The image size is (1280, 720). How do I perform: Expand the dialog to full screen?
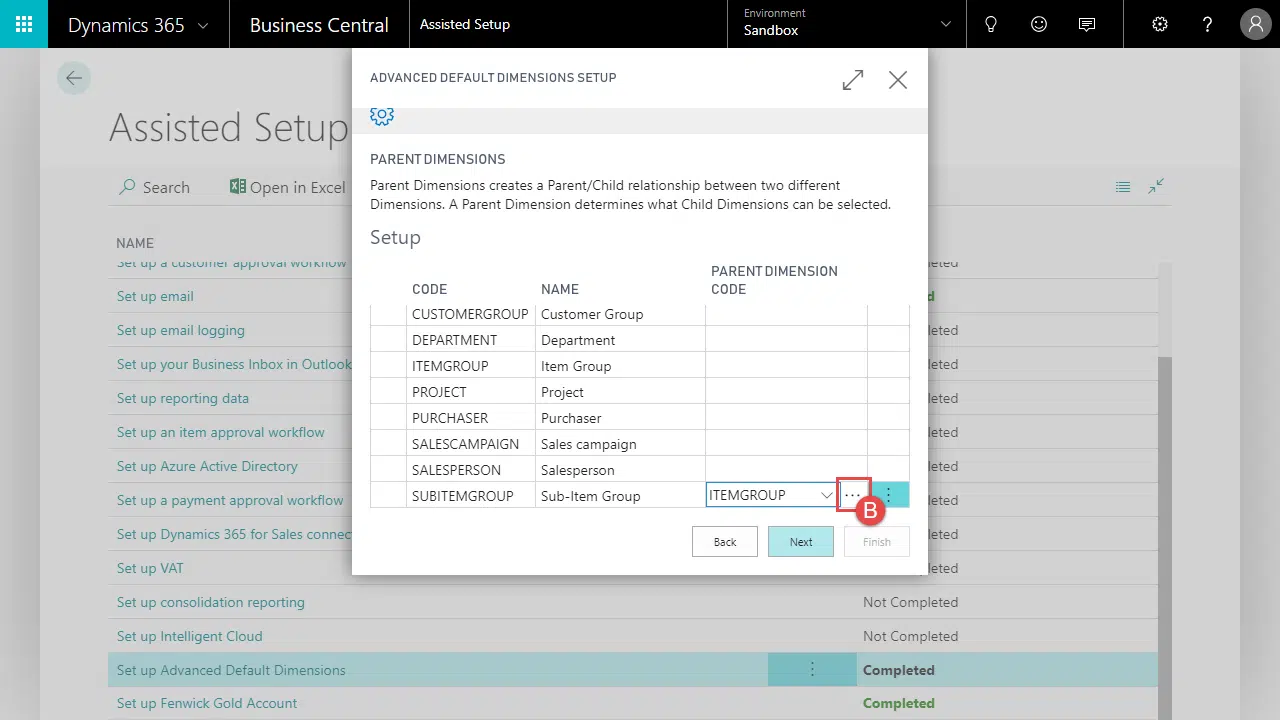pyautogui.click(x=853, y=80)
